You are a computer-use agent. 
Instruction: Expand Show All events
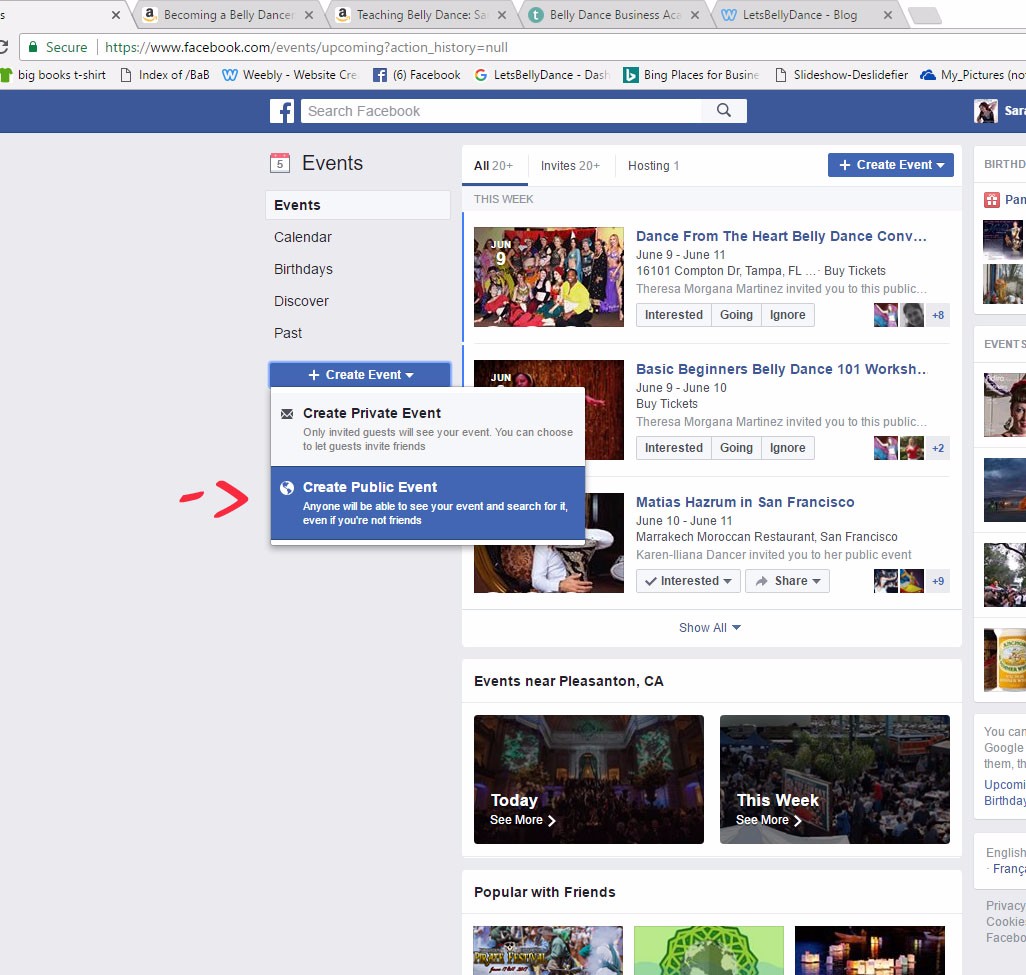[x=710, y=628]
